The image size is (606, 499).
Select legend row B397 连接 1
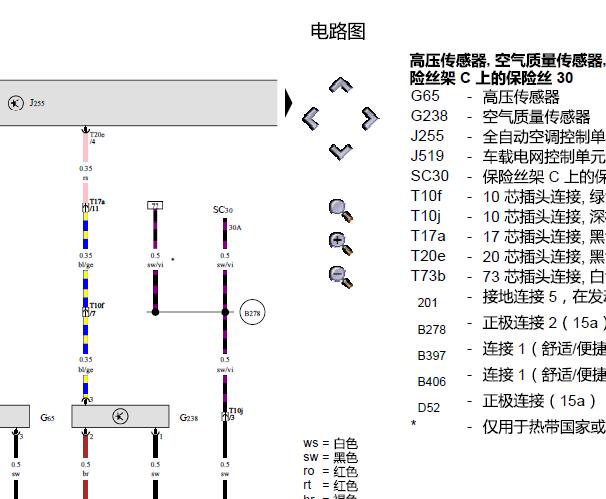click(511, 351)
